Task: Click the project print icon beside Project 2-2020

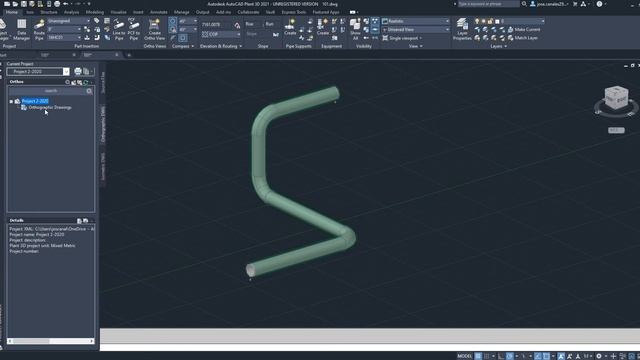Action: coord(78,71)
